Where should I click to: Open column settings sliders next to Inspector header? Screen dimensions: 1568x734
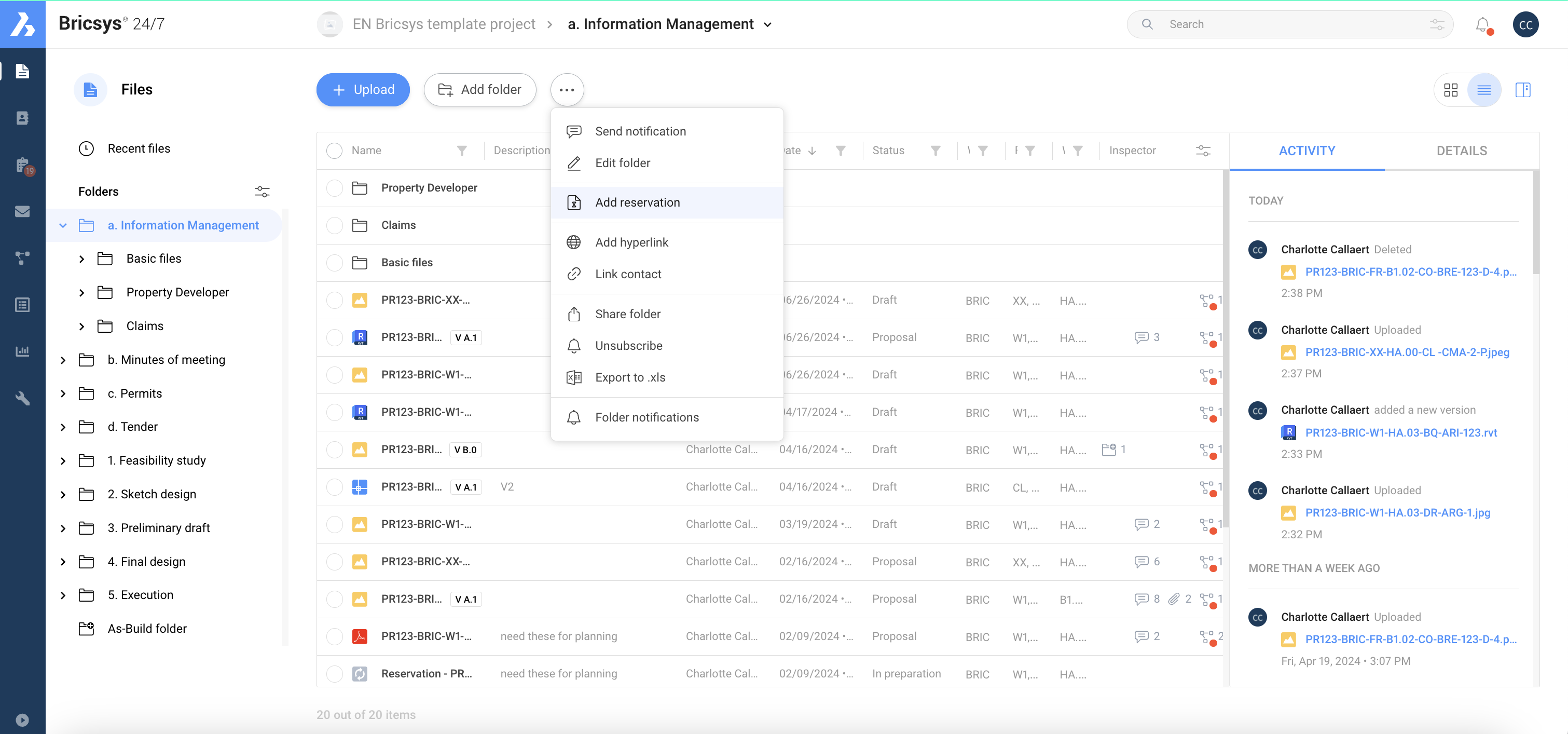click(1202, 150)
